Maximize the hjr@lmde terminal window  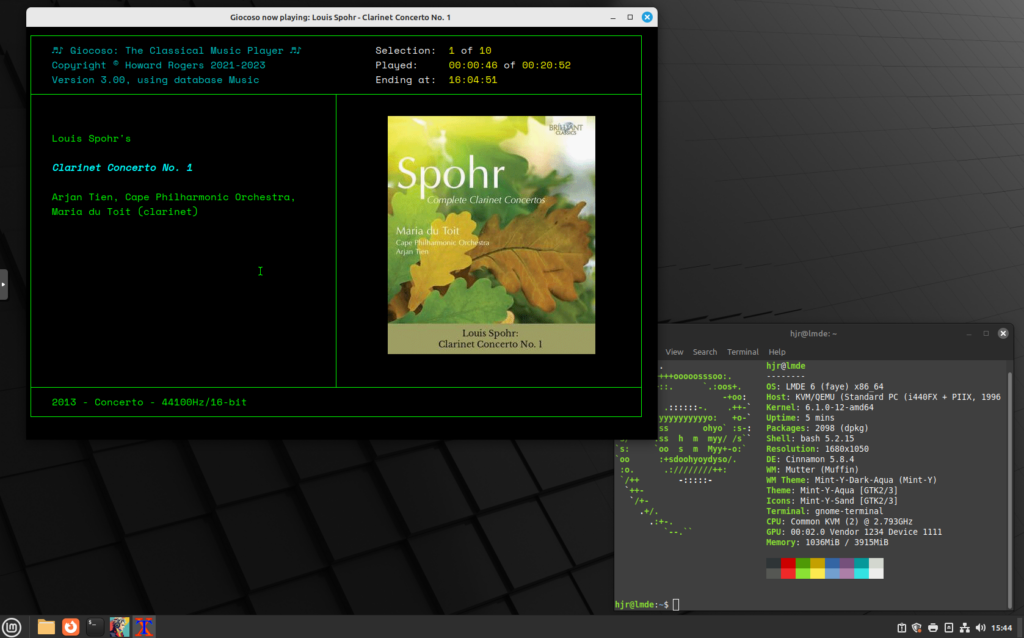click(x=986, y=334)
